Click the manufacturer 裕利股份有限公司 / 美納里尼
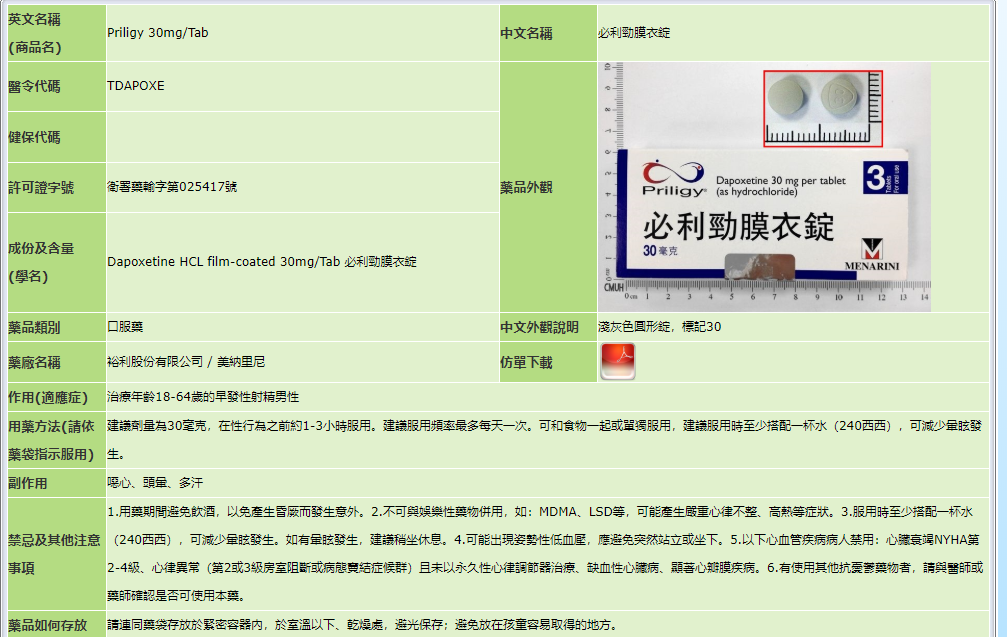 pos(185,362)
